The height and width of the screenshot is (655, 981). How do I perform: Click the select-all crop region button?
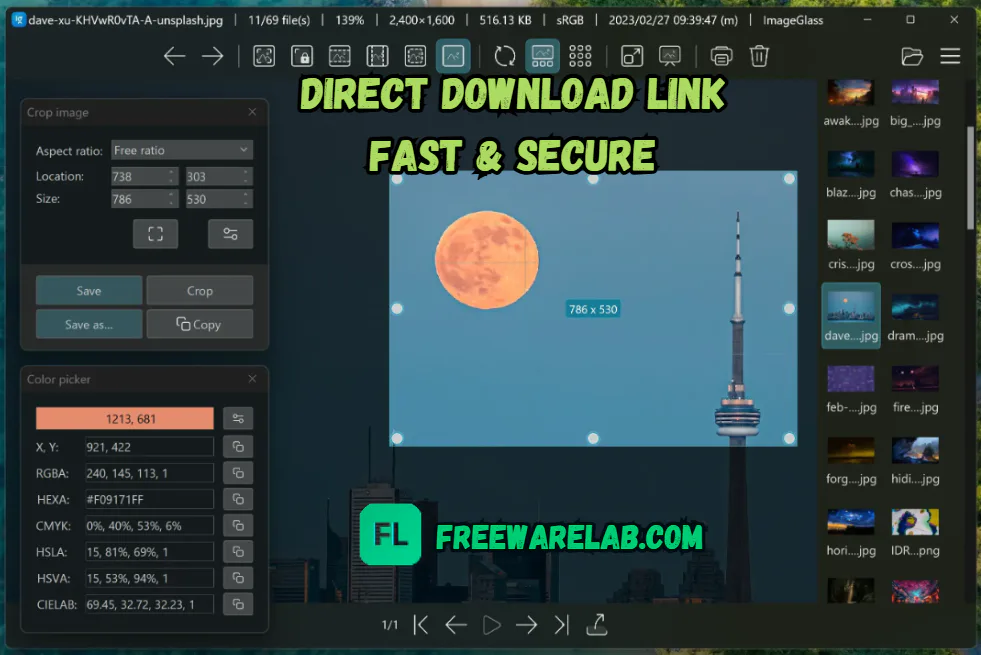click(155, 234)
